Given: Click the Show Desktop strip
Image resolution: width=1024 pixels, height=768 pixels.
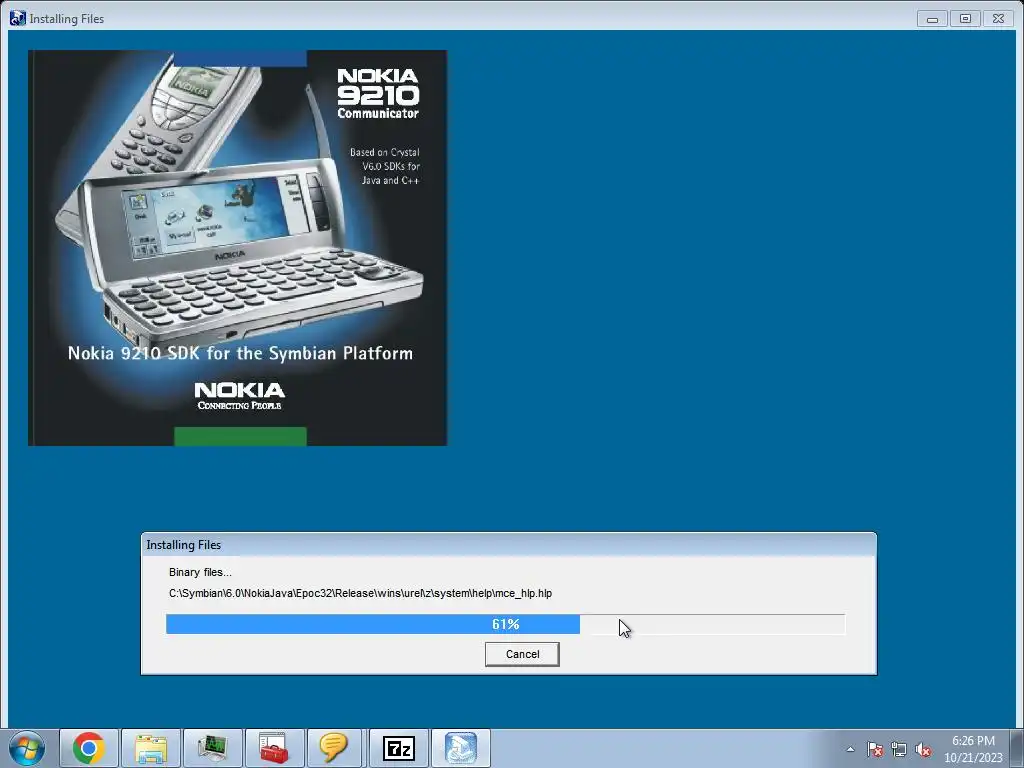Looking at the screenshot, I should pos(1019,748).
